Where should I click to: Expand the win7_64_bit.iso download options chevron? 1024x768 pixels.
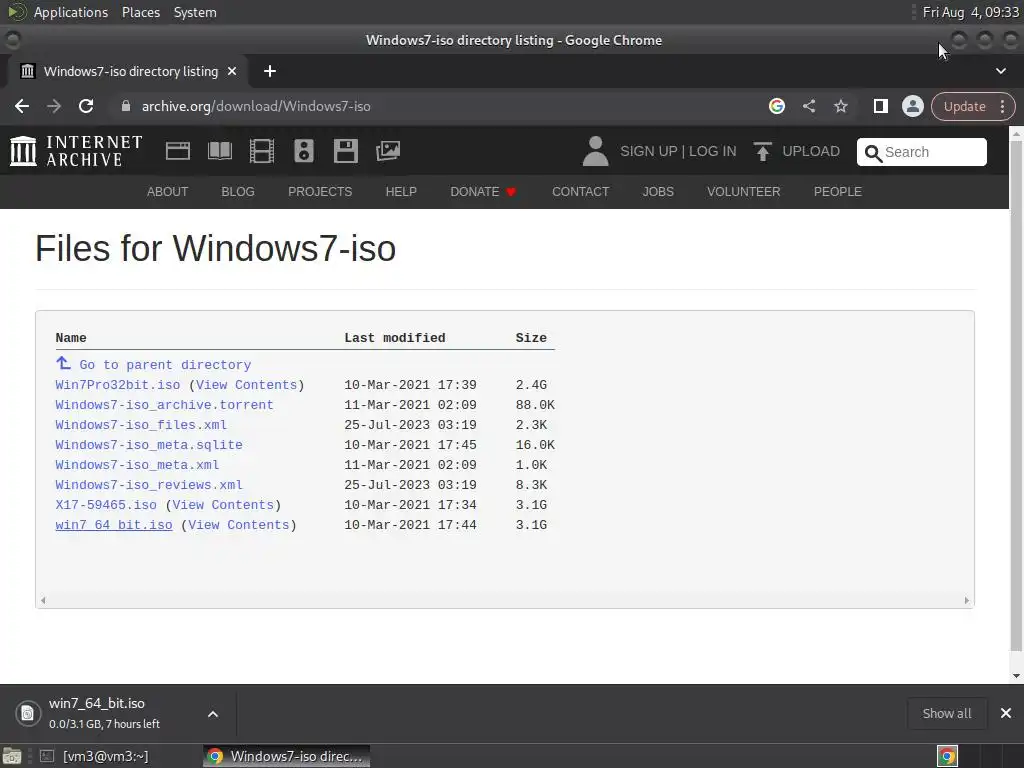[x=213, y=714]
